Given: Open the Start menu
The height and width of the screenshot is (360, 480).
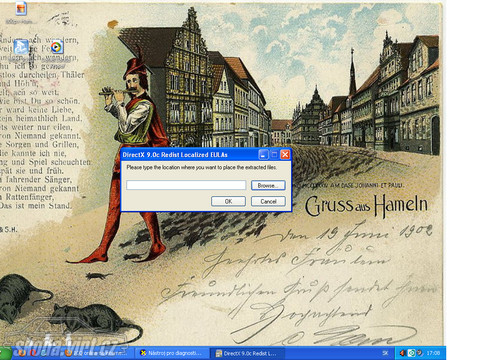Looking at the screenshot, I should coord(5,353).
